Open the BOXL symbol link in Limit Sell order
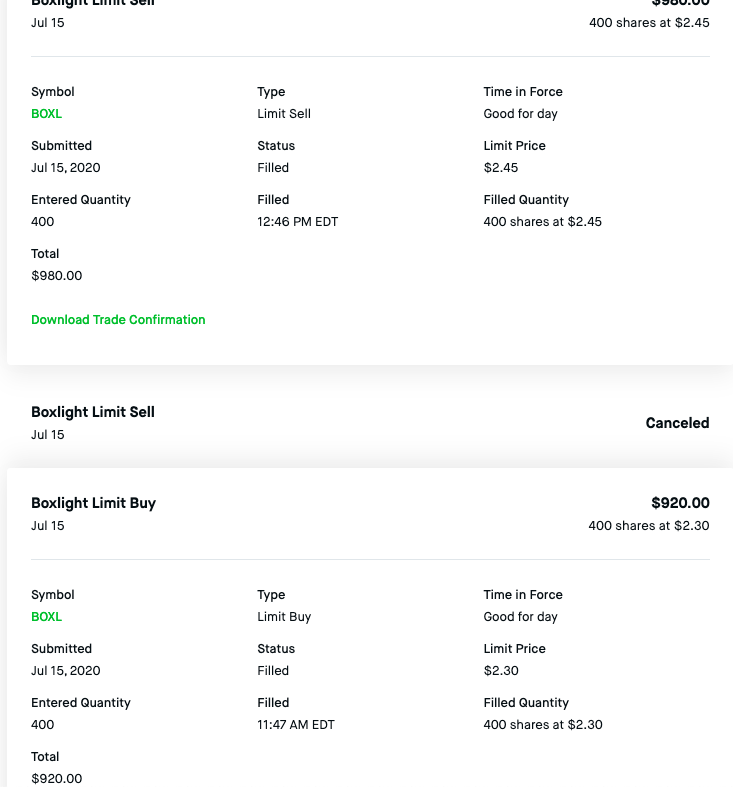The image size is (733, 787). [46, 114]
